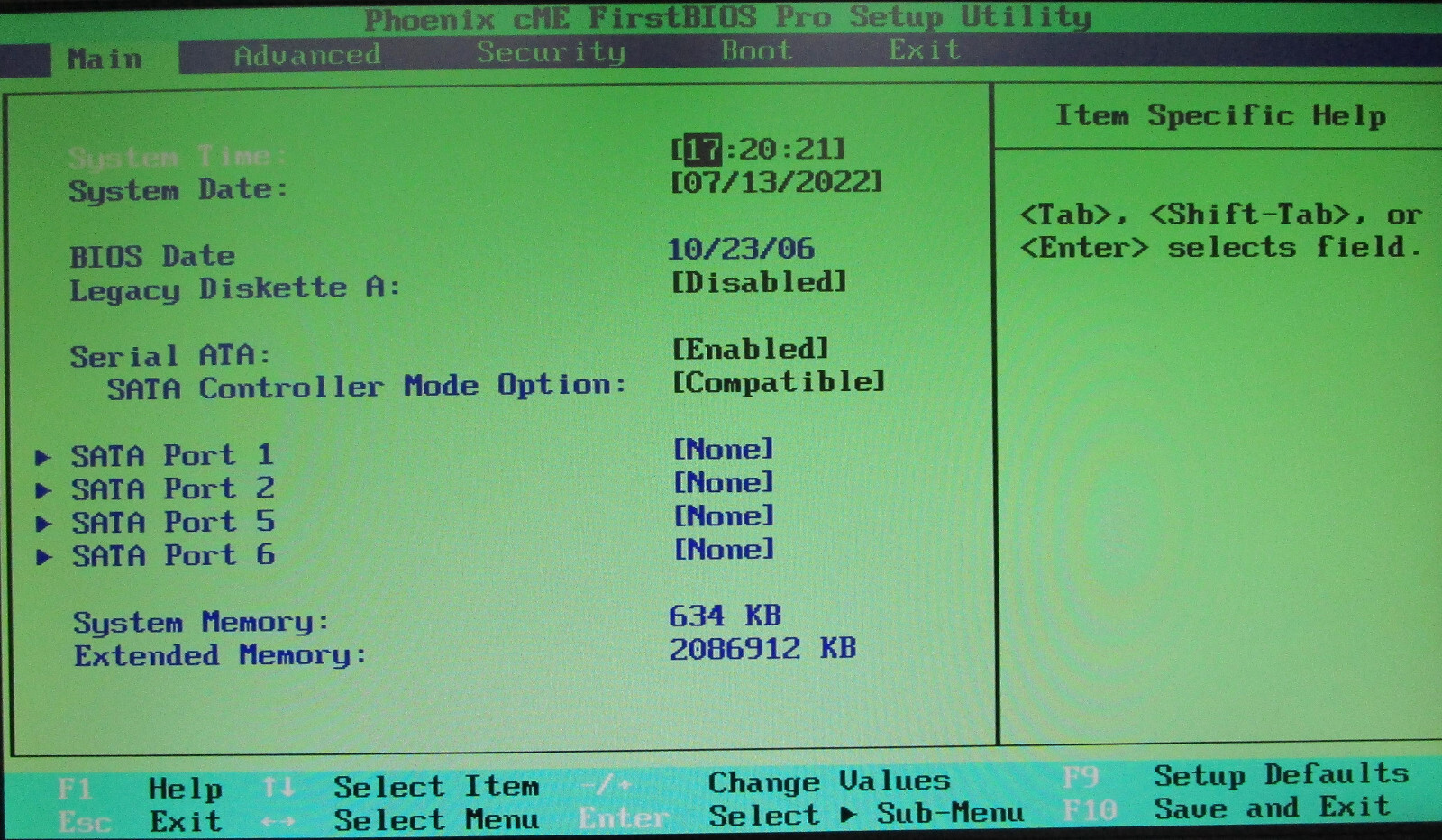
Task: Click the Change Values footer label
Action: pos(829,781)
